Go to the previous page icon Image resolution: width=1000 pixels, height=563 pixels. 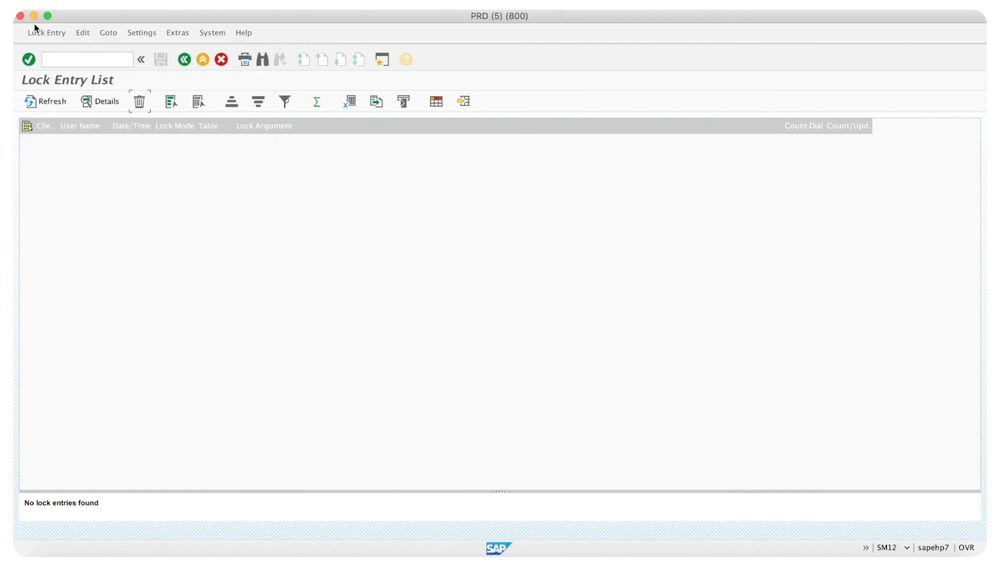tap(322, 59)
